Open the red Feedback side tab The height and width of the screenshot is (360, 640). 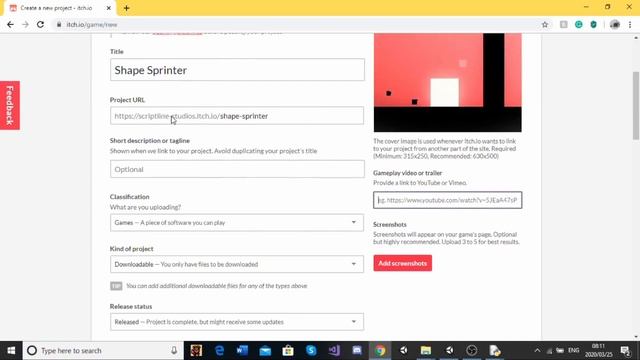coord(10,105)
